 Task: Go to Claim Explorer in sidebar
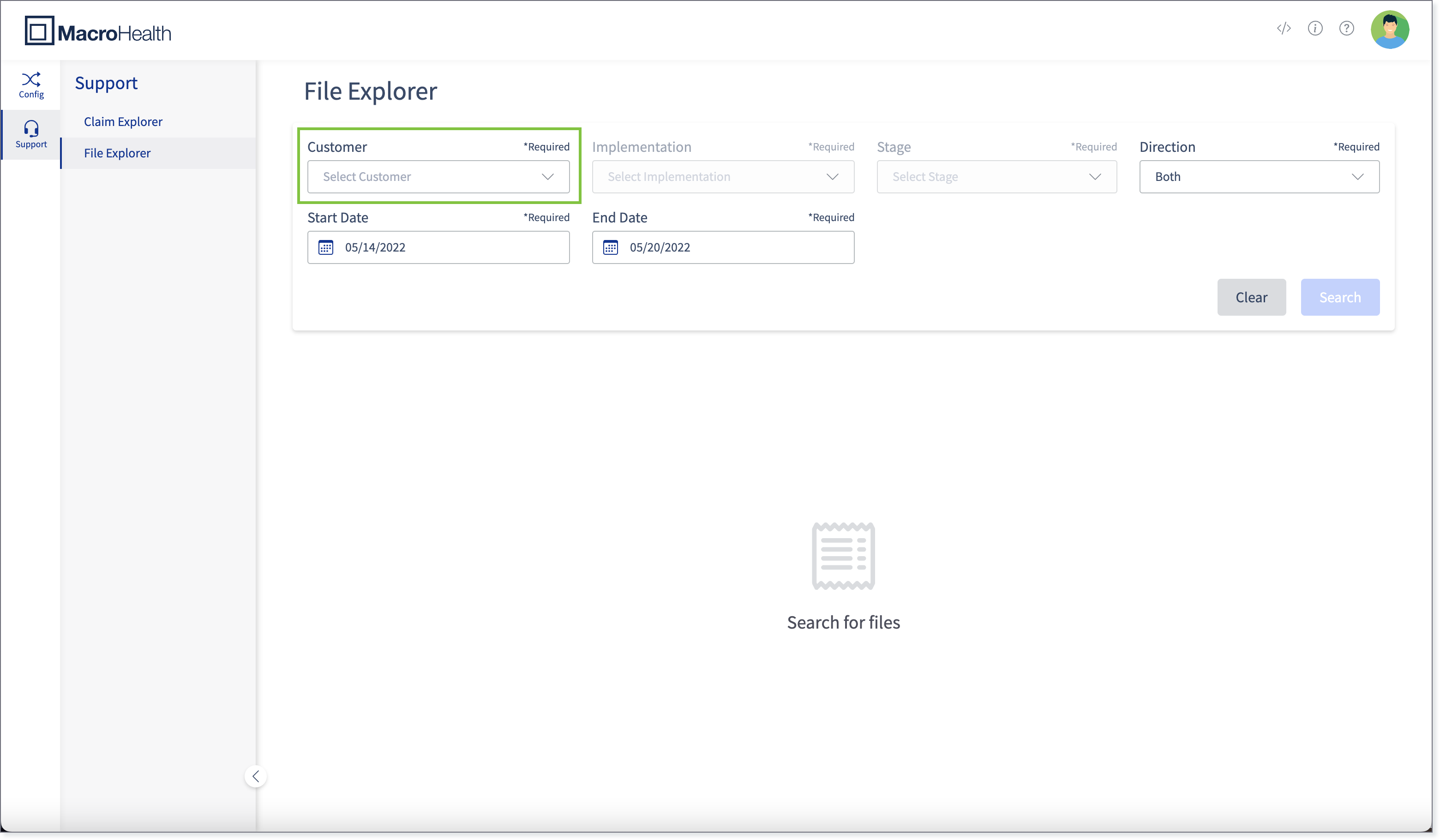(123, 122)
